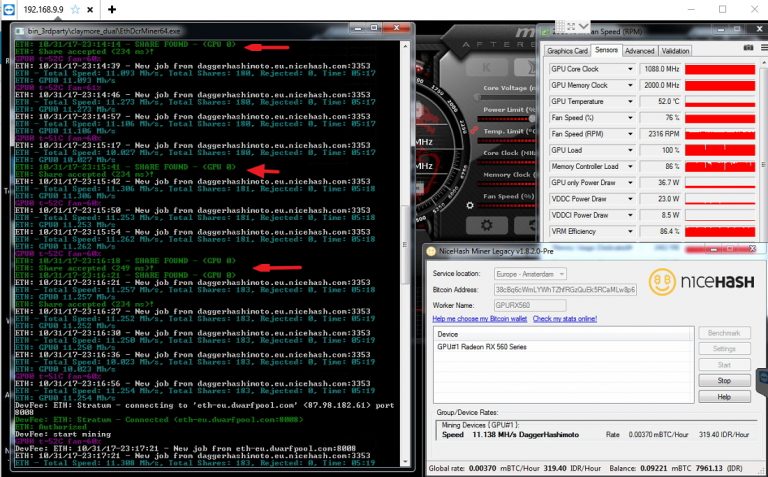Click the 2000.0 MHz memory clock value

[660, 85]
